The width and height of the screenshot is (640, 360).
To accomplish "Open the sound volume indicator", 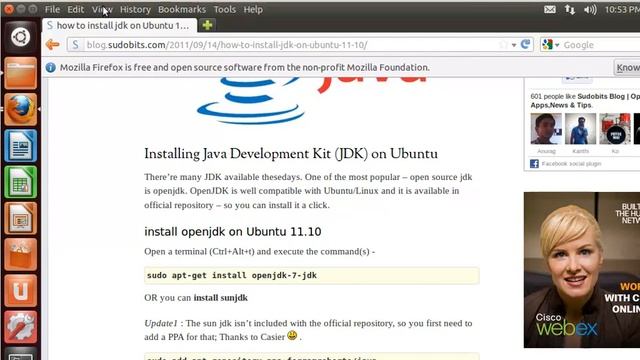I will point(590,9).
